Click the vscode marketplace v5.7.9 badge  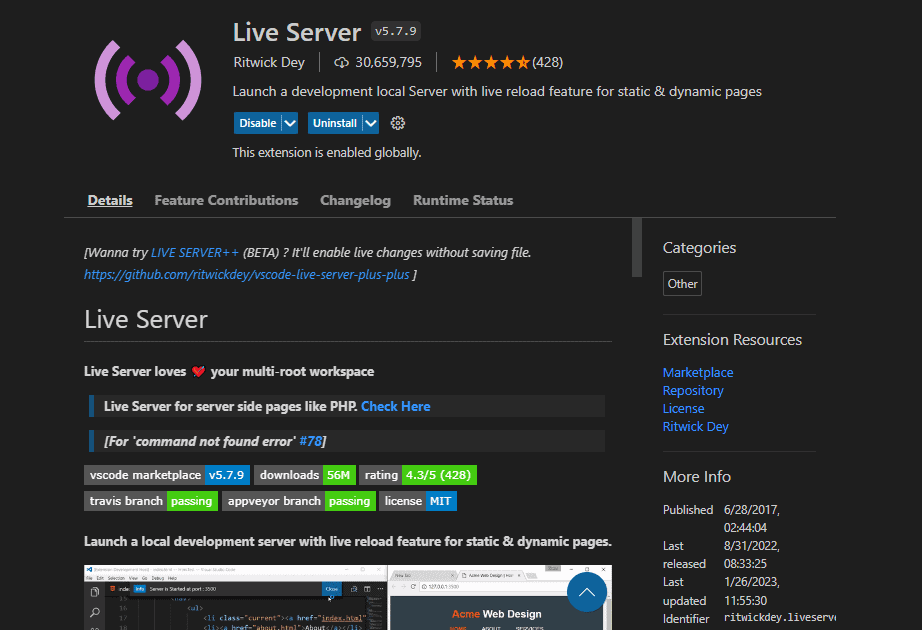pos(167,475)
